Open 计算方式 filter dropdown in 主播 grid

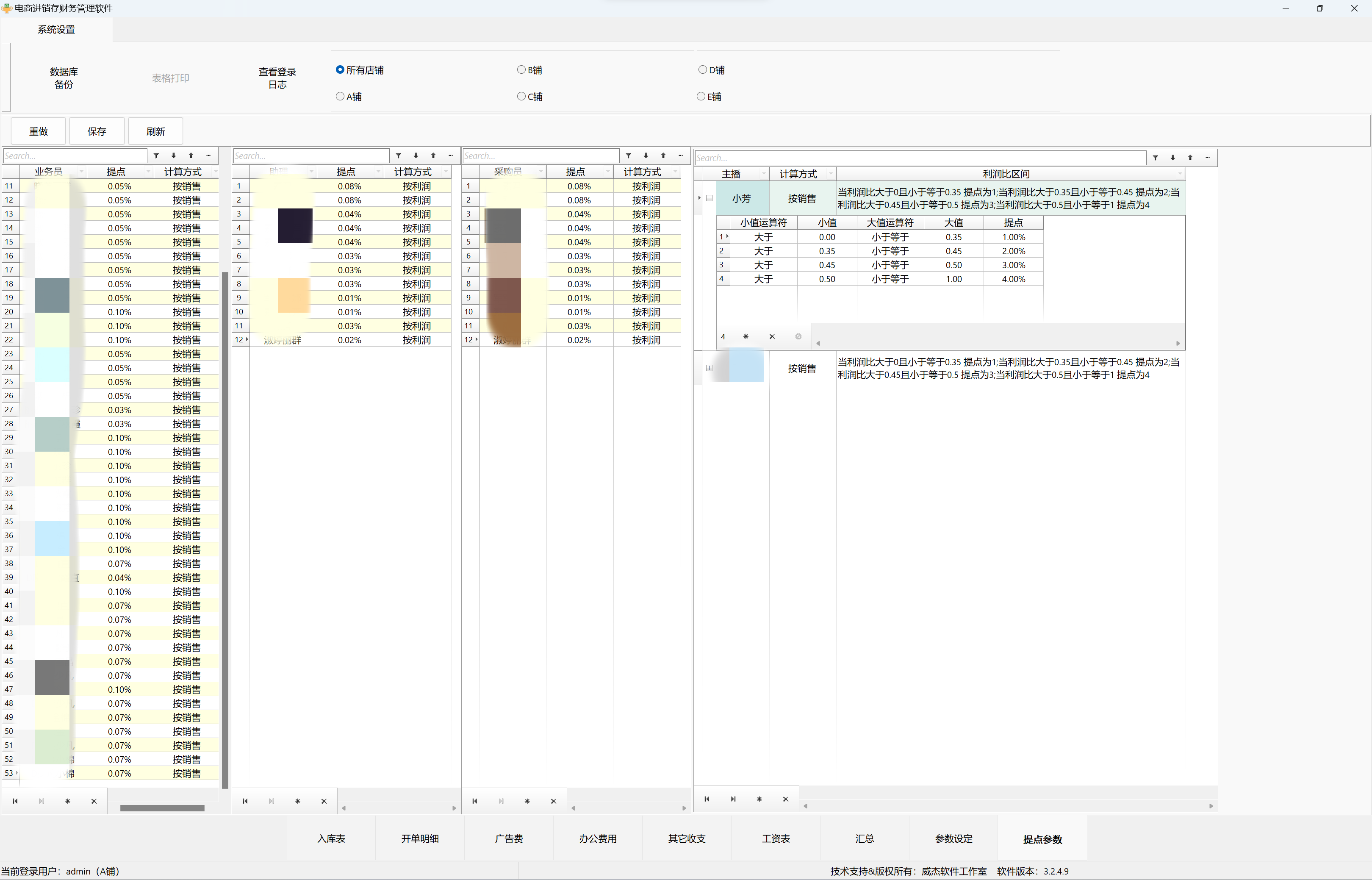tap(831, 174)
